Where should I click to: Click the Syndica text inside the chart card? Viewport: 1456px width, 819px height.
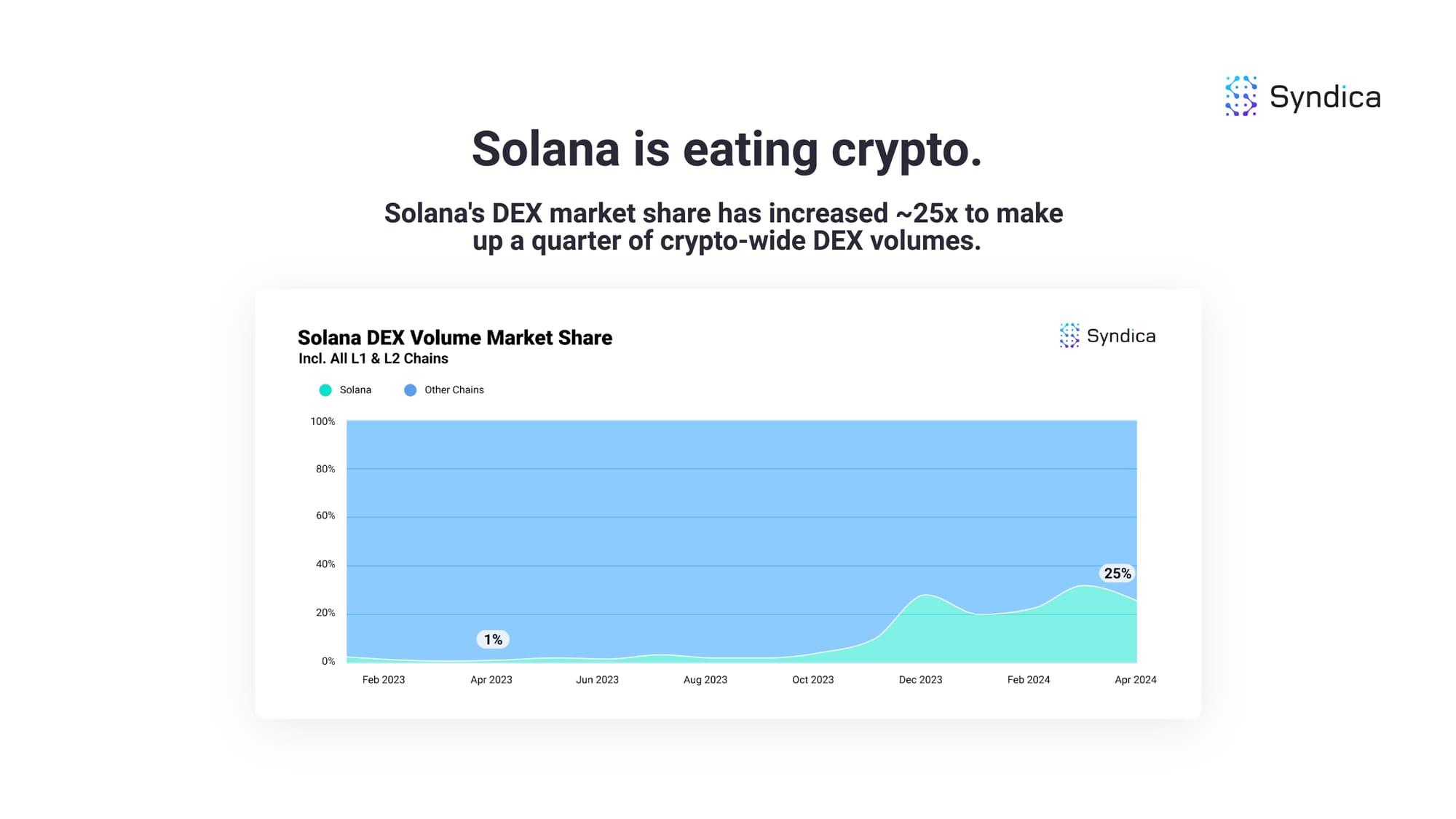1121,336
